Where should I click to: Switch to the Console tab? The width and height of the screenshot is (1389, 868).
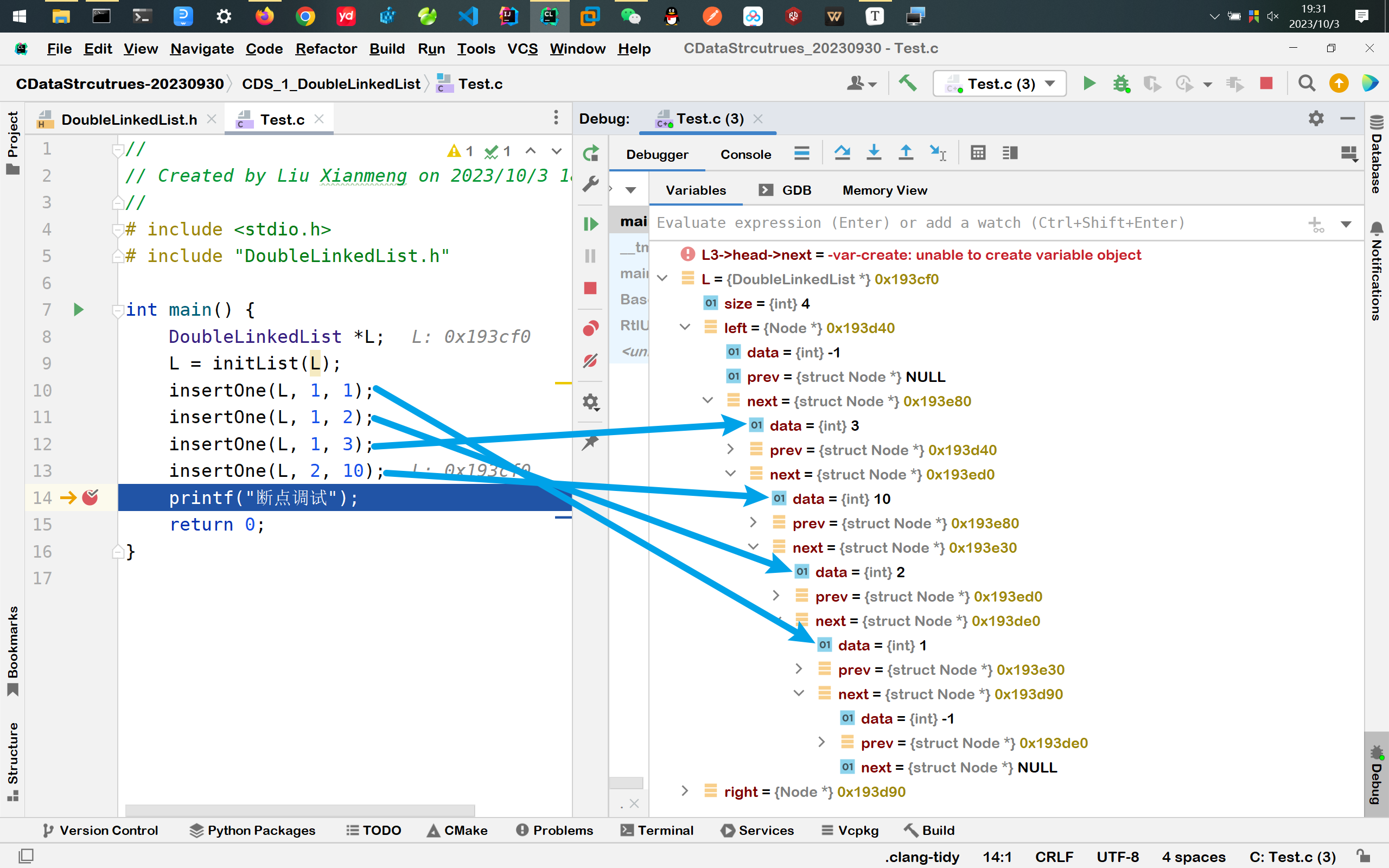point(746,155)
